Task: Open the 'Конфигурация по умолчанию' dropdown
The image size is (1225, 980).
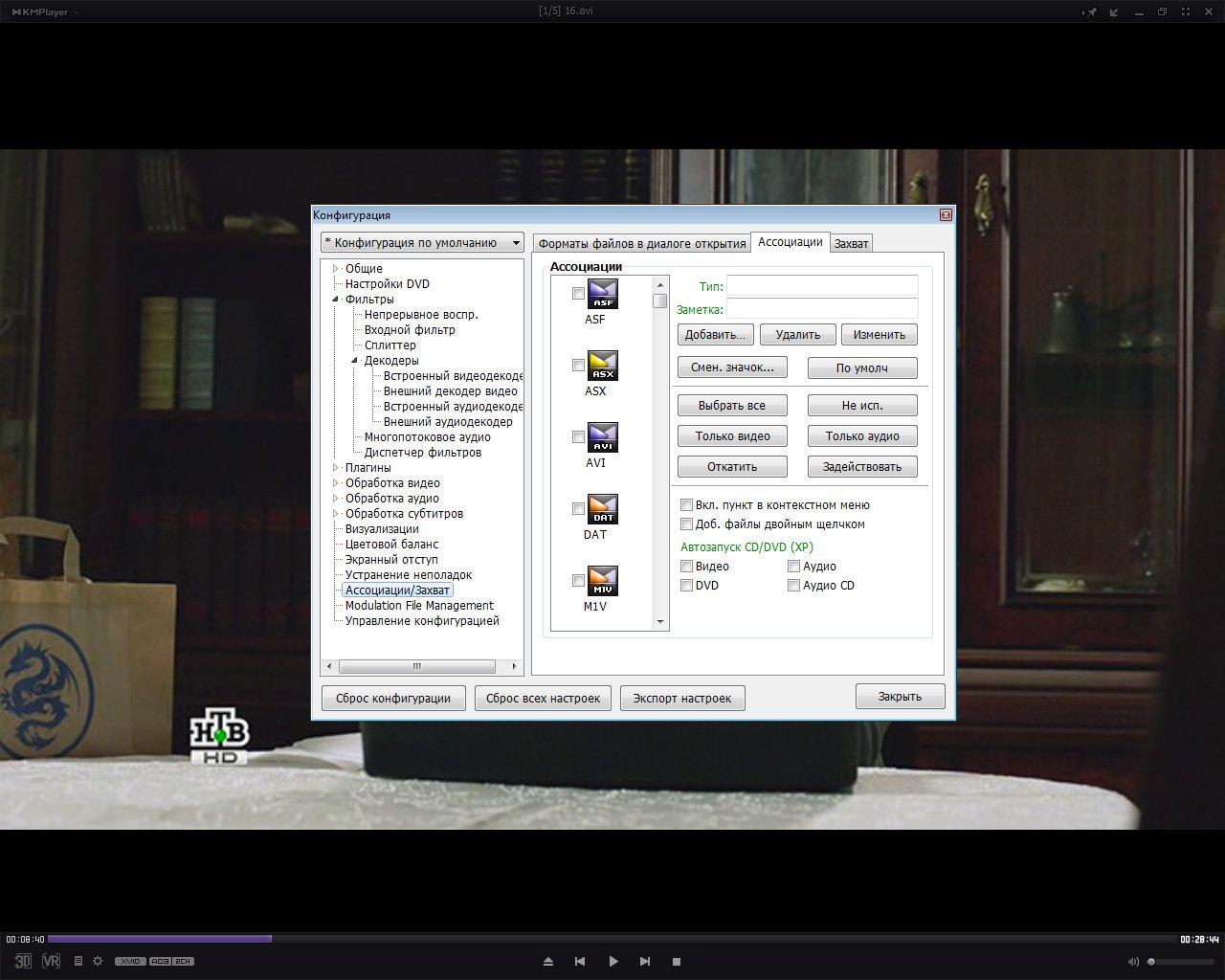Action: pos(422,243)
